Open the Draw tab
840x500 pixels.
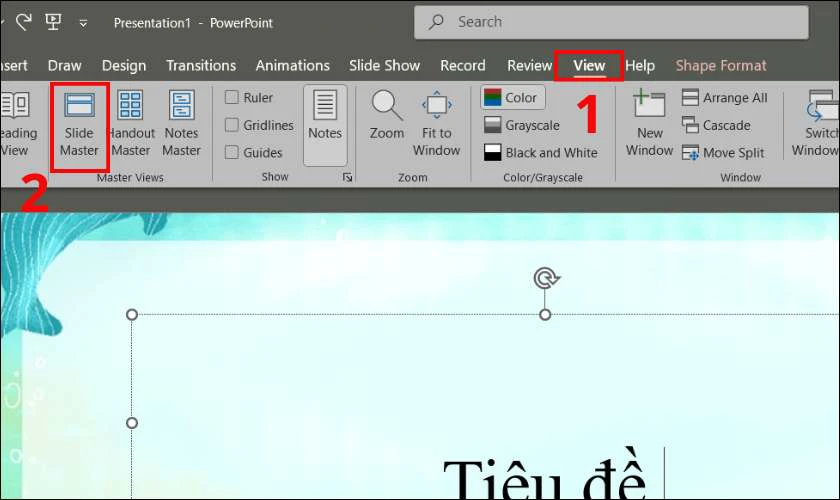[x=64, y=65]
